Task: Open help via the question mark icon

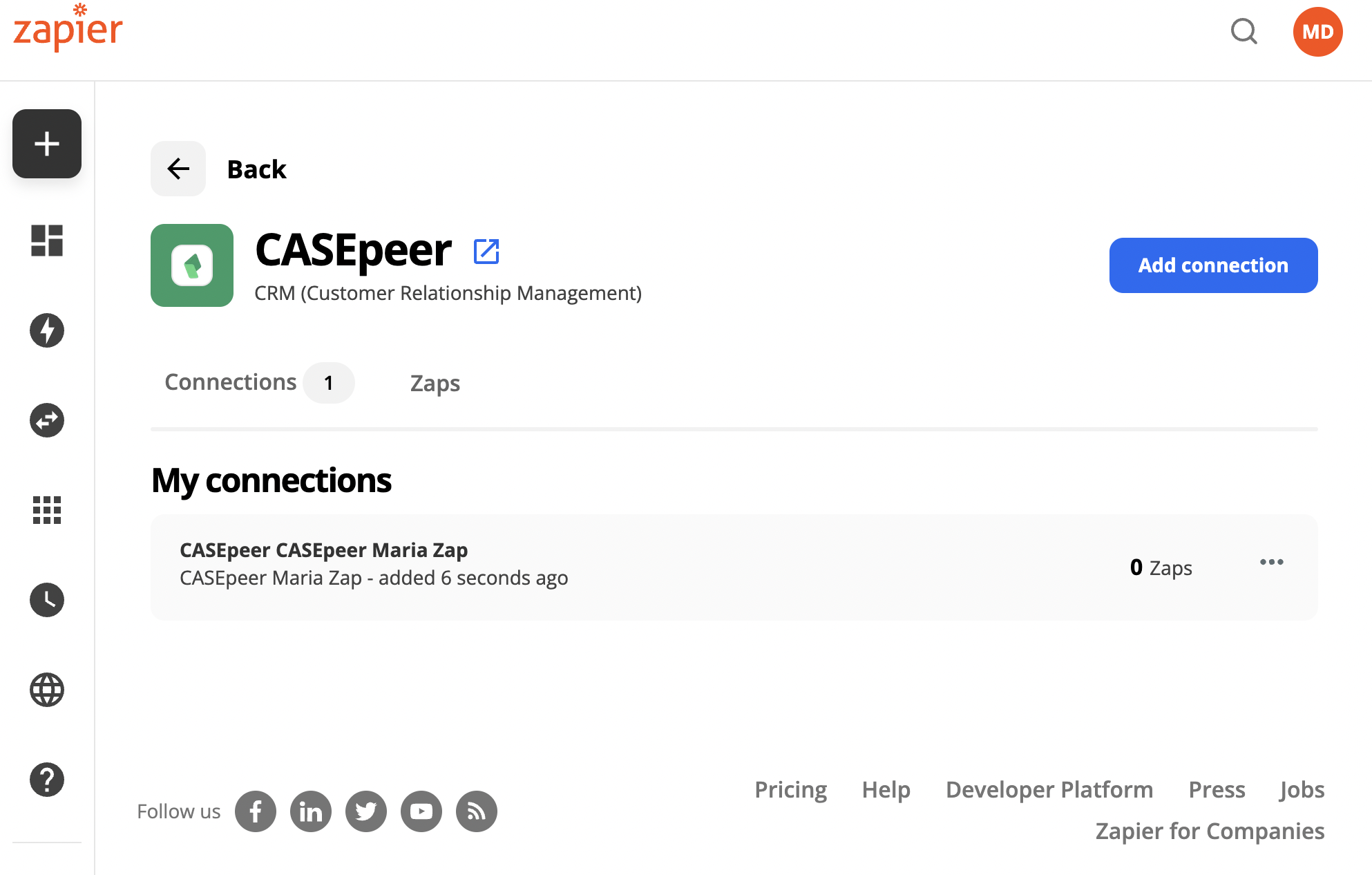Action: [x=46, y=780]
